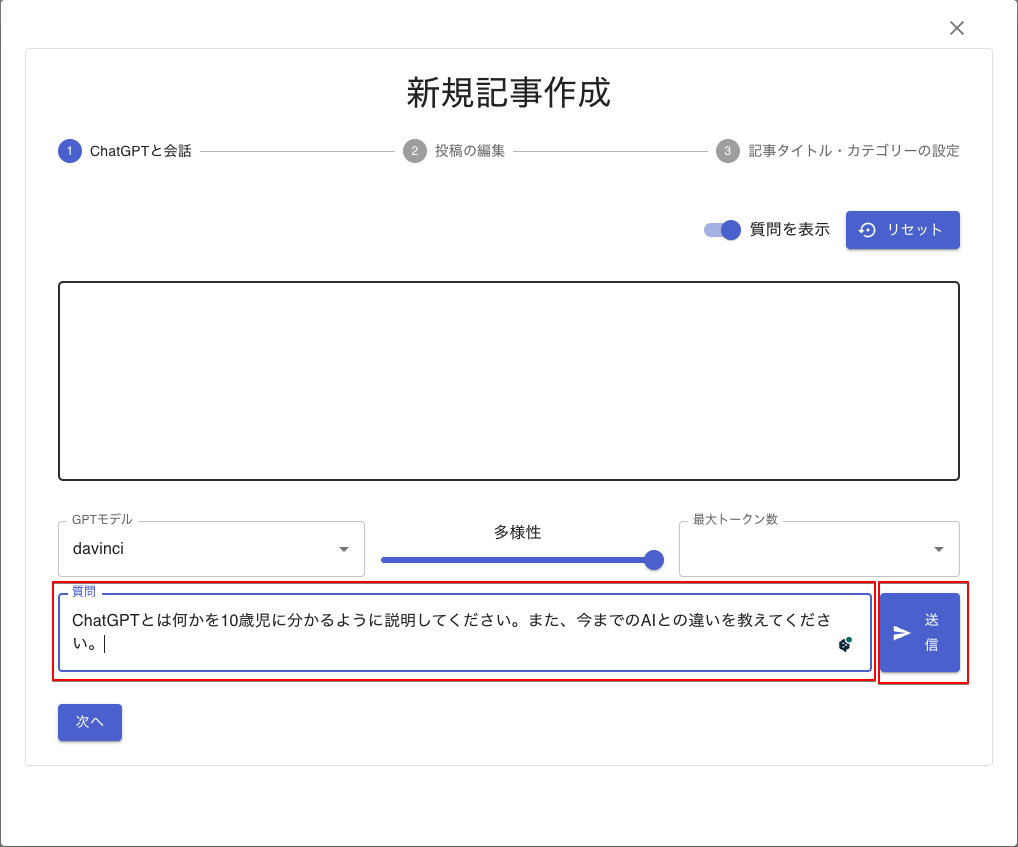Click the 送信 label on the send button
This screenshot has width=1018, height=847.
(x=932, y=633)
